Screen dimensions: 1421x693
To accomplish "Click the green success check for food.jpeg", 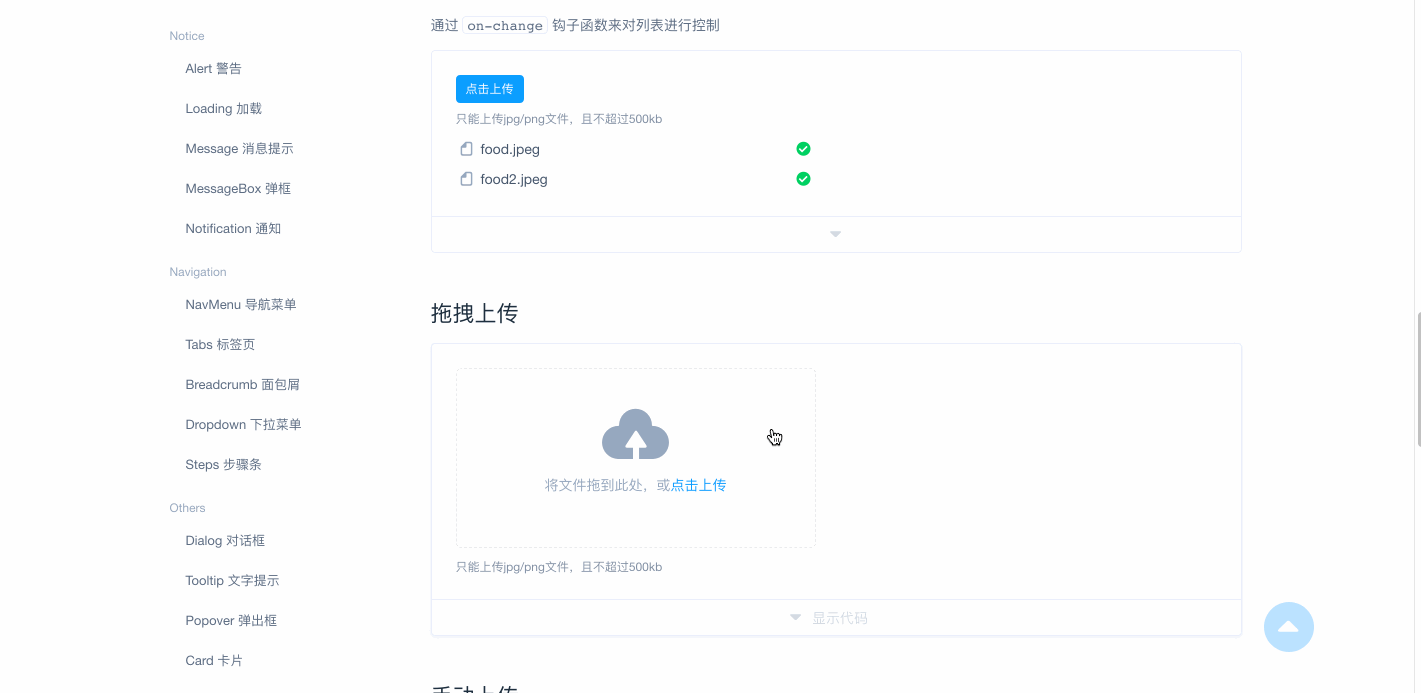I will [x=803, y=148].
